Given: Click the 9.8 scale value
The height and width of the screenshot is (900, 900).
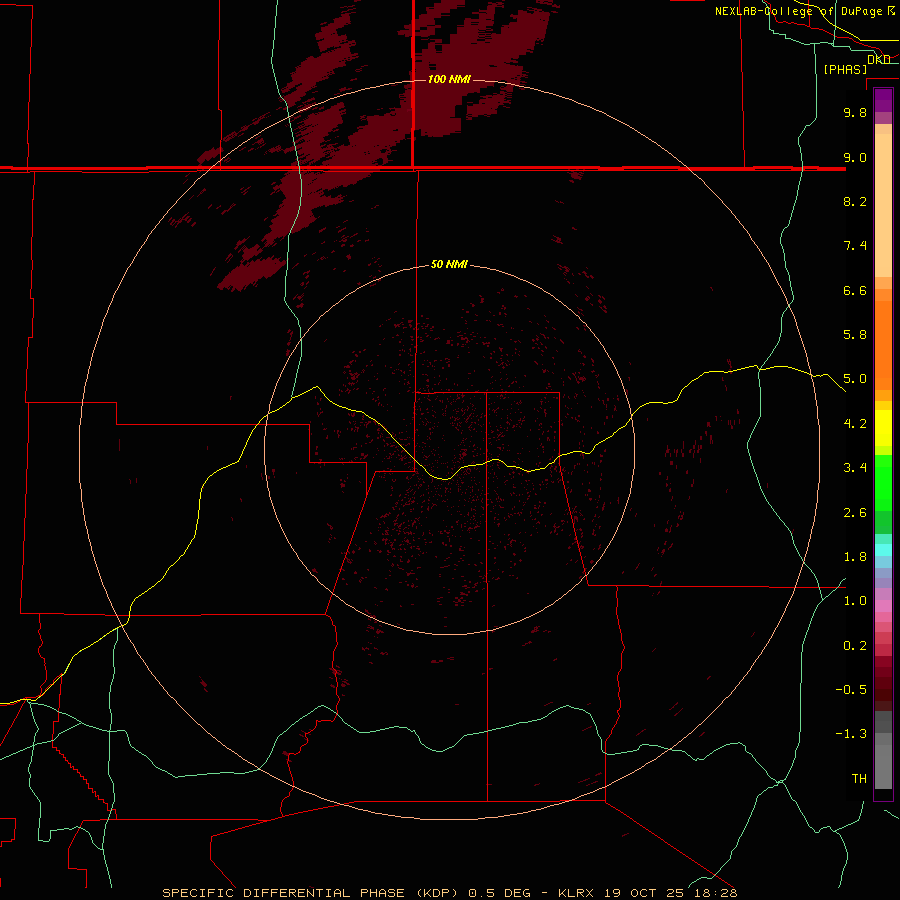Looking at the screenshot, I should click(855, 112).
